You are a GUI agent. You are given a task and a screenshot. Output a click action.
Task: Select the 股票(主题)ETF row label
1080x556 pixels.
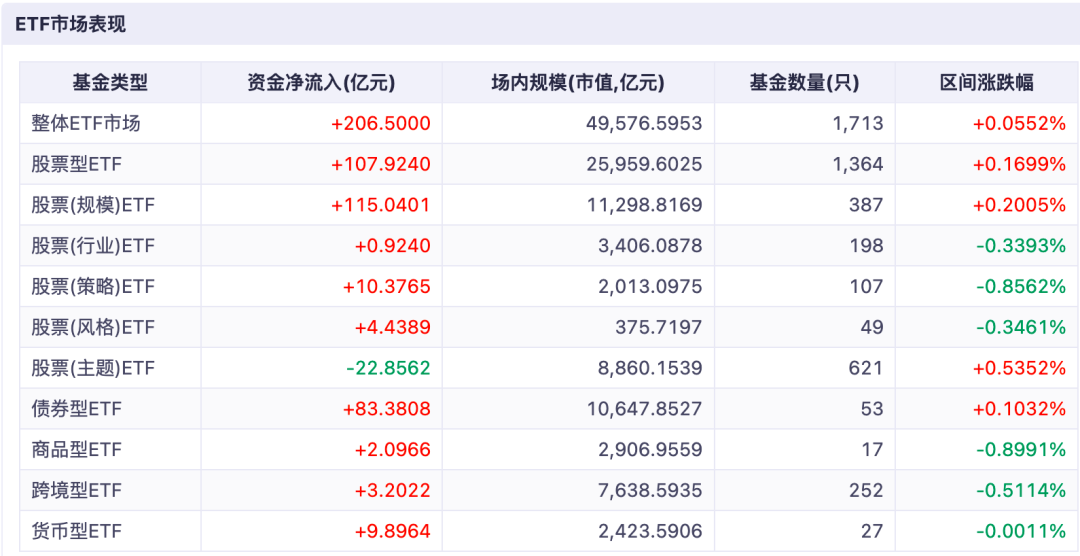pyautogui.click(x=93, y=369)
